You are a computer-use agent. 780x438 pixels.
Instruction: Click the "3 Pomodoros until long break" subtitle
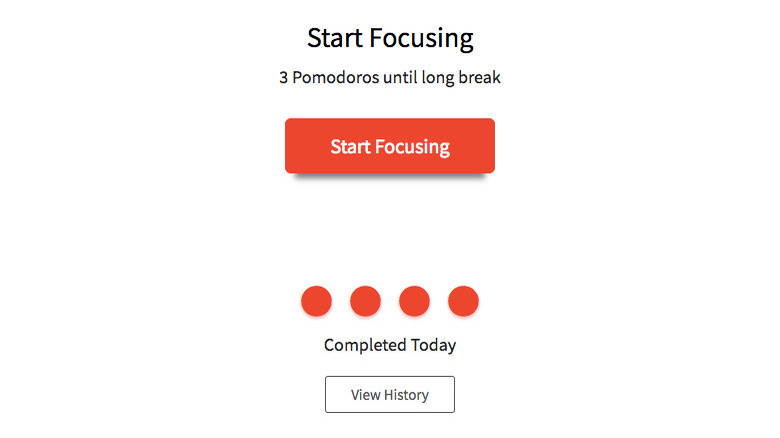pos(390,78)
